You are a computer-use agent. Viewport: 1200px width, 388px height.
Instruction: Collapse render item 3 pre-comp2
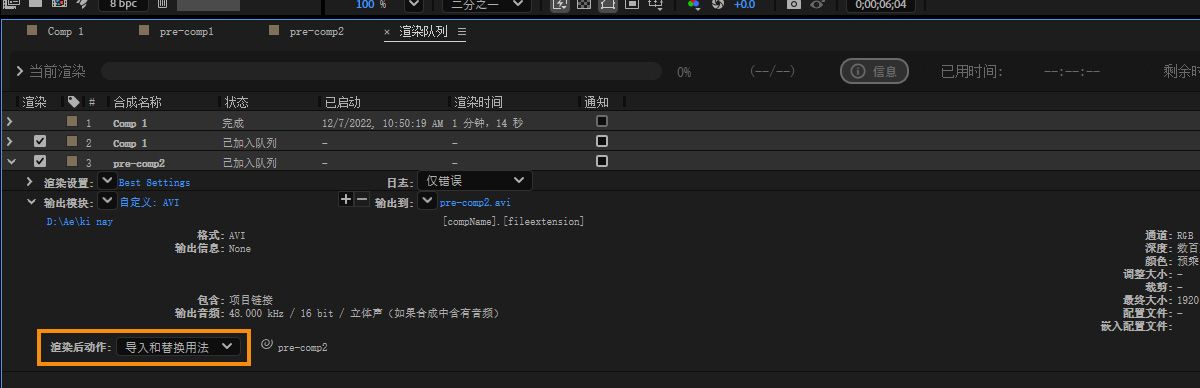click(x=10, y=161)
